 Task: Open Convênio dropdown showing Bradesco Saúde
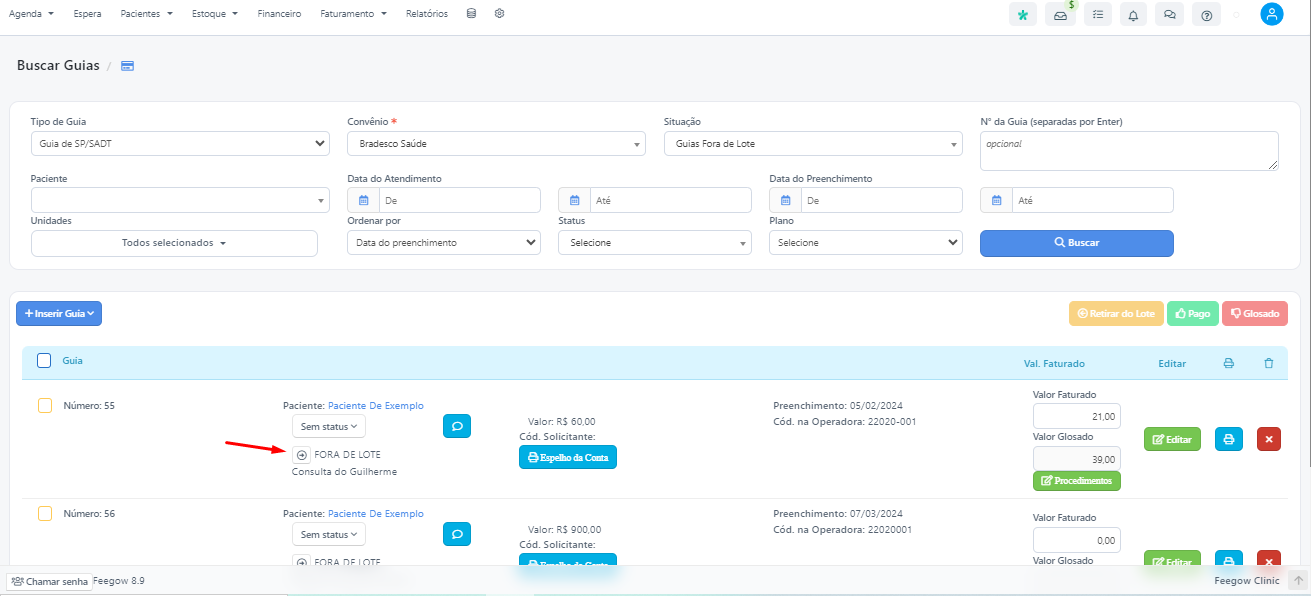pyautogui.click(x=496, y=143)
